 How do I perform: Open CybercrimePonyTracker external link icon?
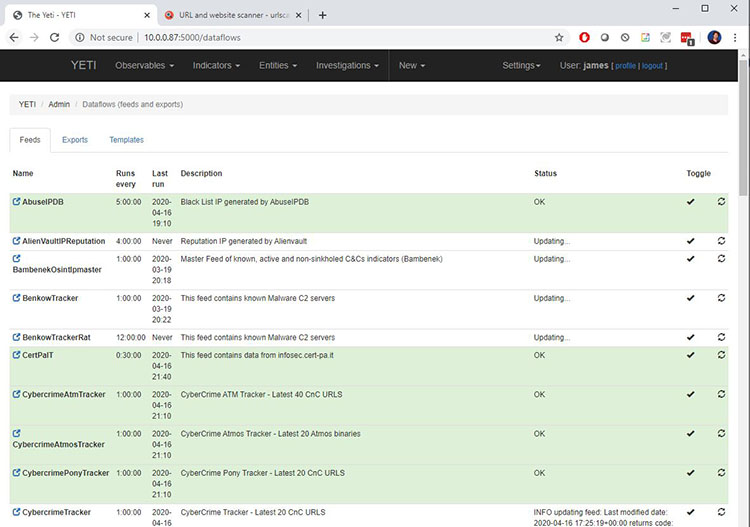coord(16,472)
